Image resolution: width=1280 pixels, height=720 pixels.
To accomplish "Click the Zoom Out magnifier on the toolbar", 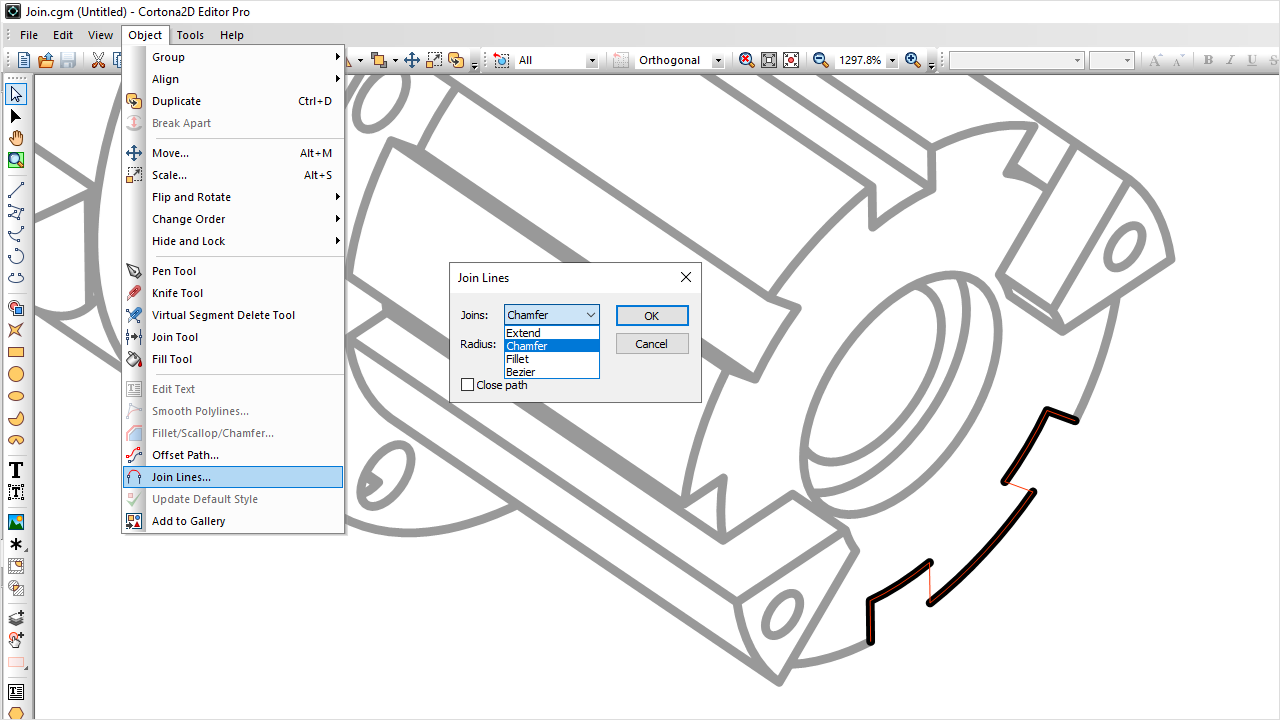I will 820,60.
